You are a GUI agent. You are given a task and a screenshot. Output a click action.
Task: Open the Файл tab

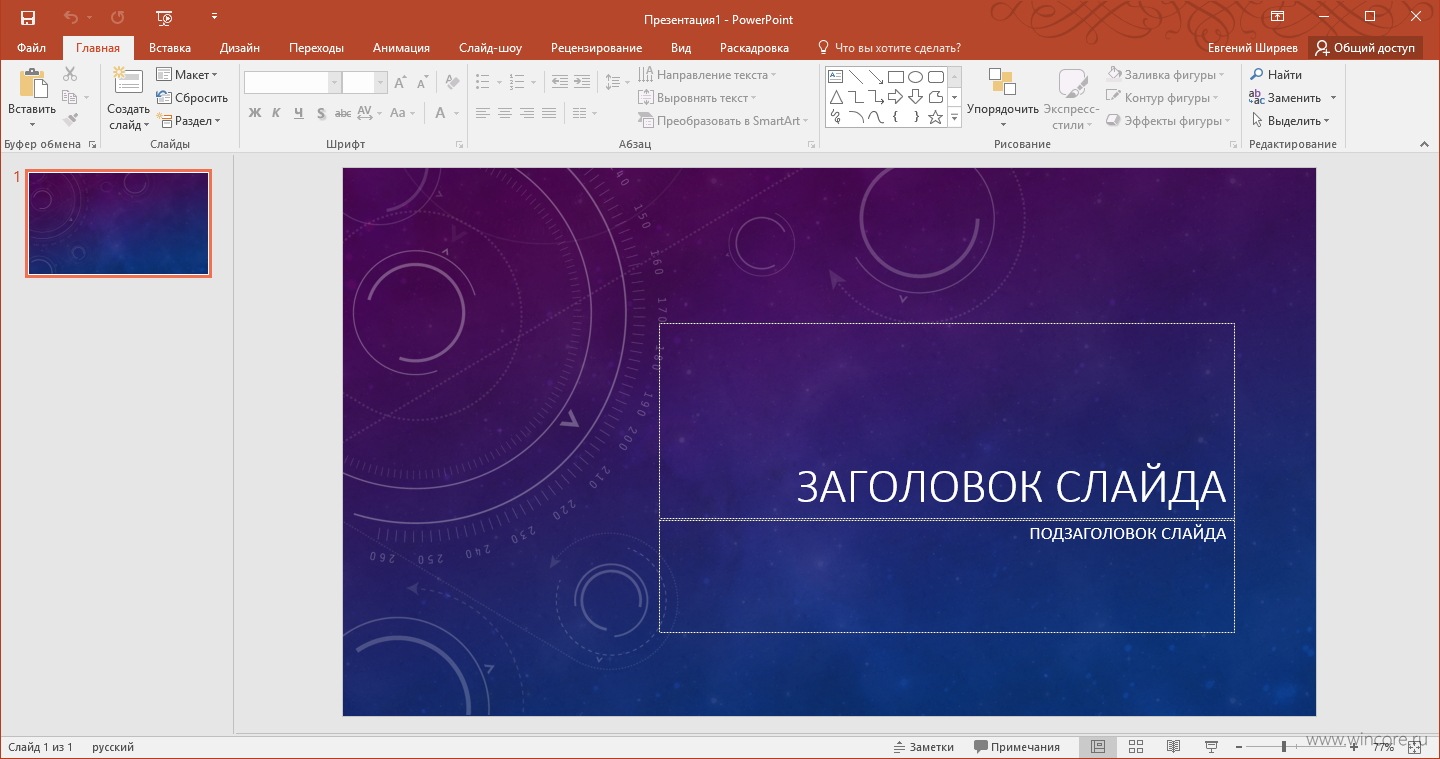point(31,48)
